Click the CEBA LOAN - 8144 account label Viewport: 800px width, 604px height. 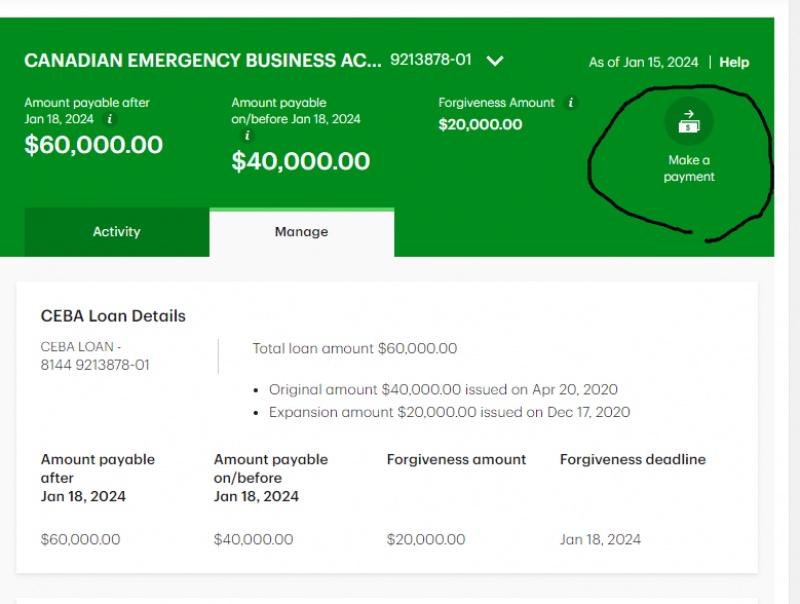(x=95, y=356)
